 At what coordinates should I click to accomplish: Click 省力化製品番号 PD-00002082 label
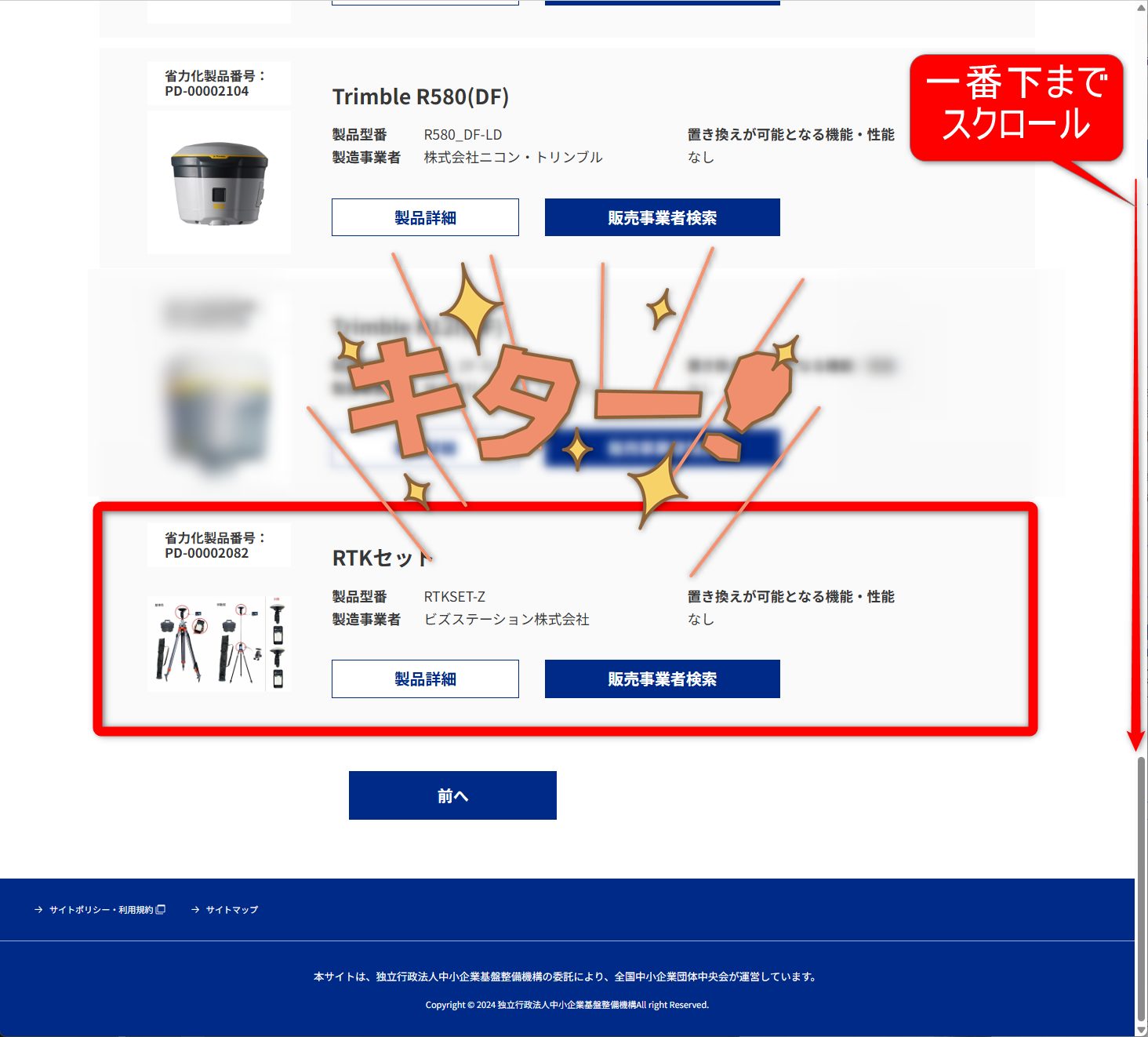215,545
